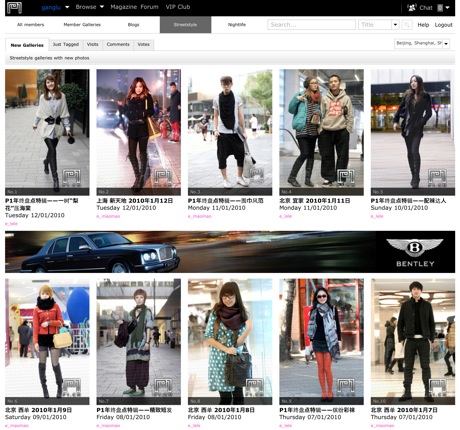
Task: Click into the Search input field
Action: point(311,25)
